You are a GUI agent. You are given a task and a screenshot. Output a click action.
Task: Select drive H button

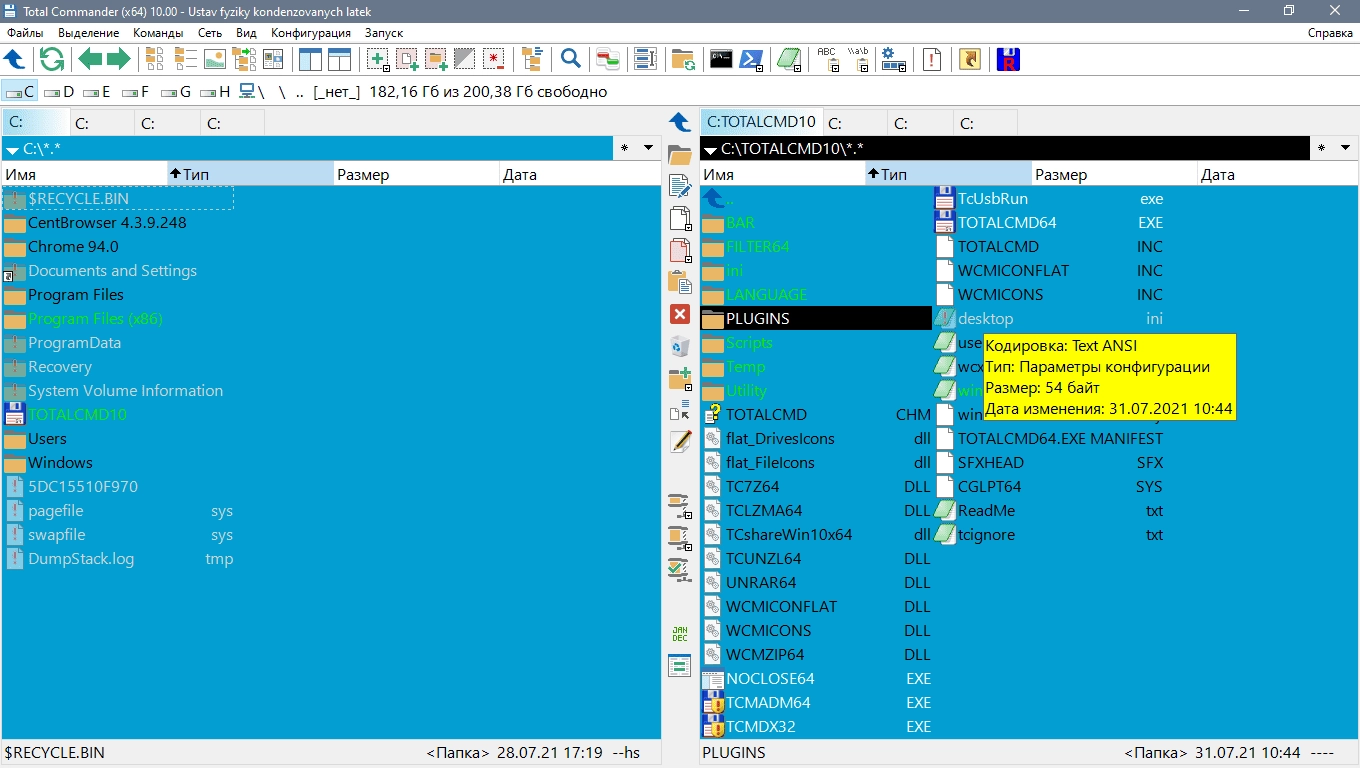tap(215, 92)
